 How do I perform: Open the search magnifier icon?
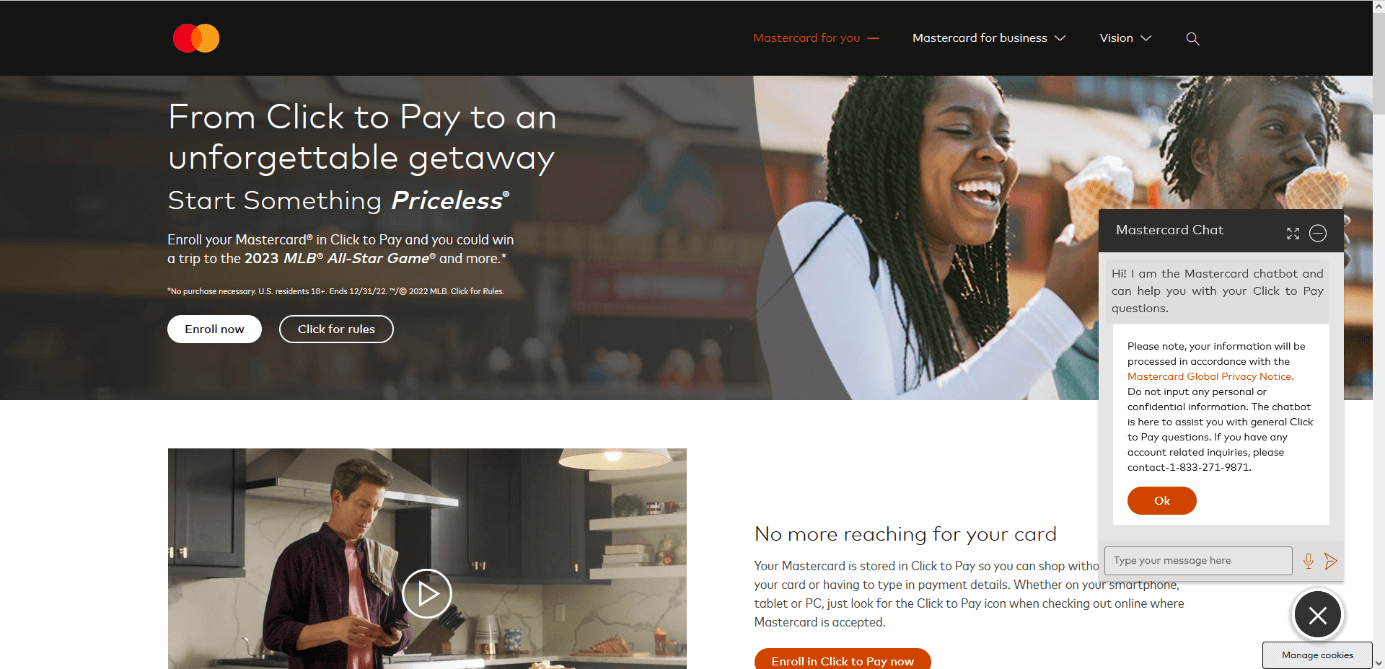1192,38
